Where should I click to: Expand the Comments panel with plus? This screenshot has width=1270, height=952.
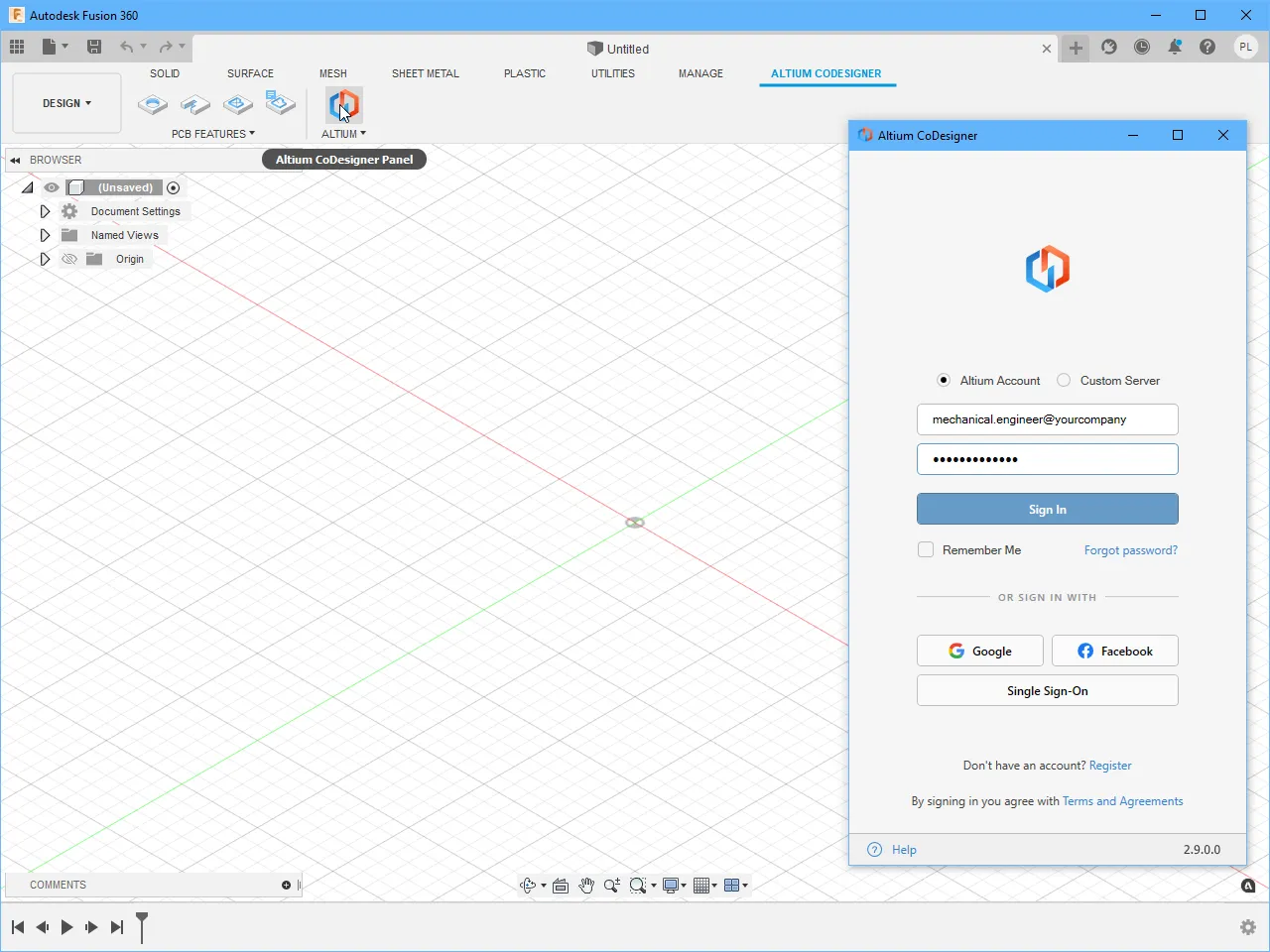pos(286,885)
